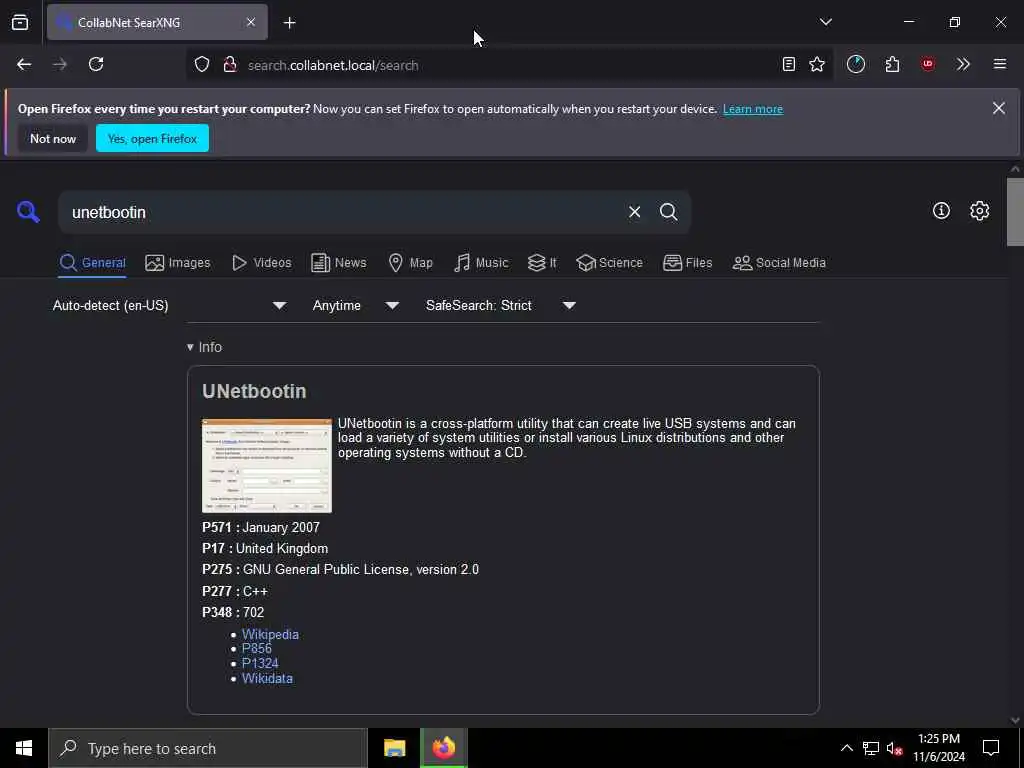
Task: Close the CollabNet SearXNG tab
Action: tap(251, 22)
